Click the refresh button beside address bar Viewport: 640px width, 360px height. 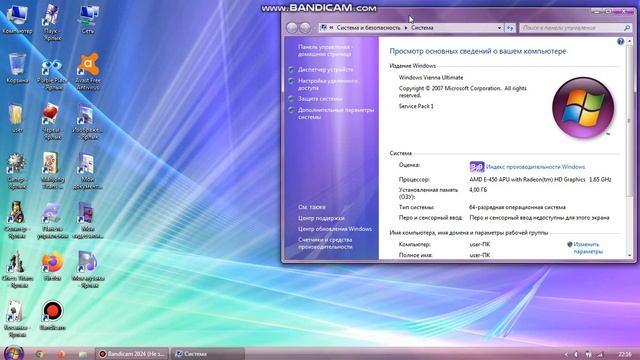tap(510, 28)
